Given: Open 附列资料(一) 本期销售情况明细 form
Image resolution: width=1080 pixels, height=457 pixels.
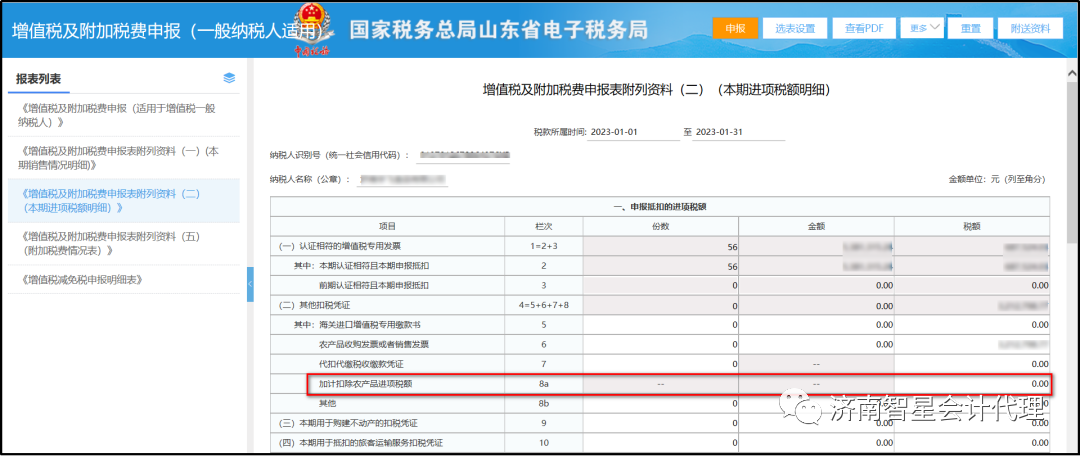Looking at the screenshot, I should pos(124,158).
